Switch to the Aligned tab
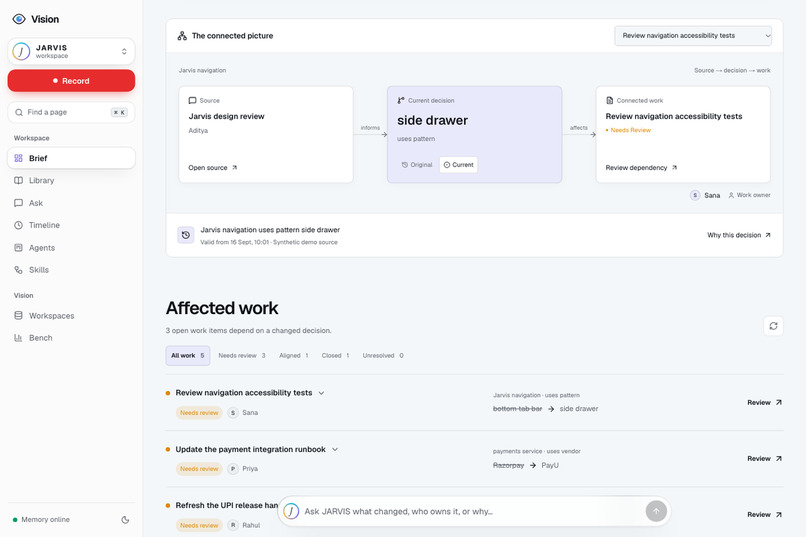This screenshot has width=806, height=537. click(x=294, y=356)
